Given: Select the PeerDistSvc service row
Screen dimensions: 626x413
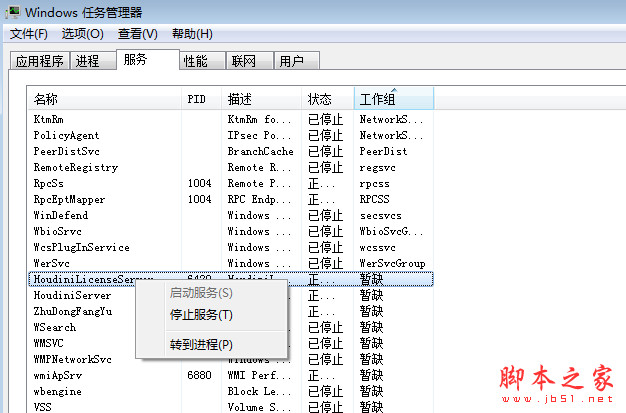Looking at the screenshot, I should coord(231,151).
